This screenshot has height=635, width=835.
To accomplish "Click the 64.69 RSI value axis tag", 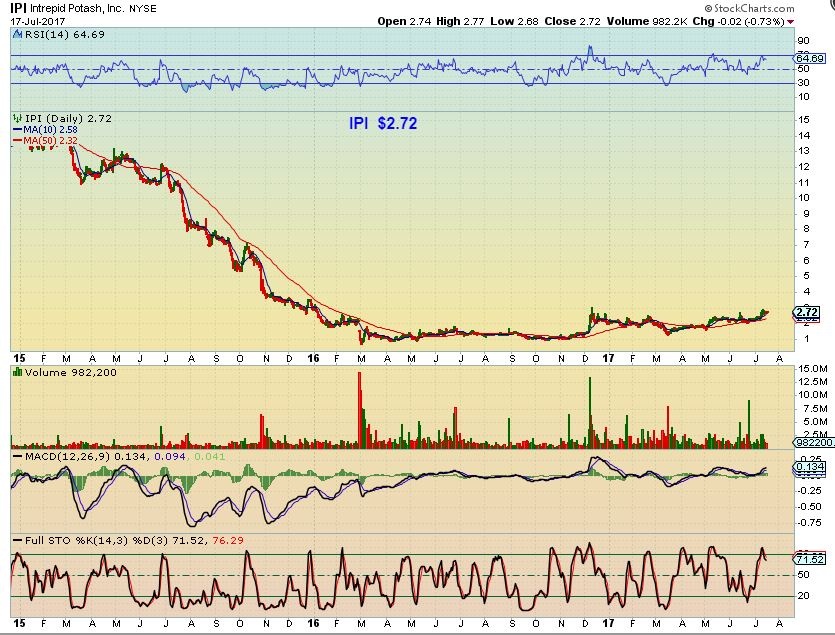I will (807, 59).
